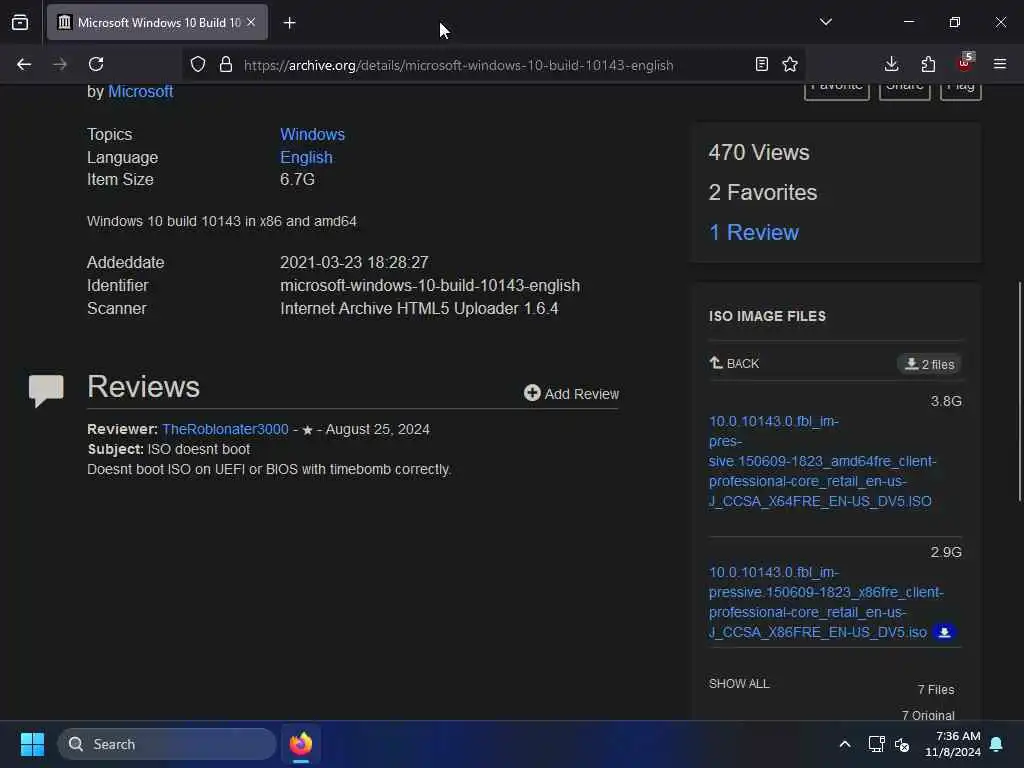Click the 7 Files text
1024x768 pixels.
[x=936, y=690]
